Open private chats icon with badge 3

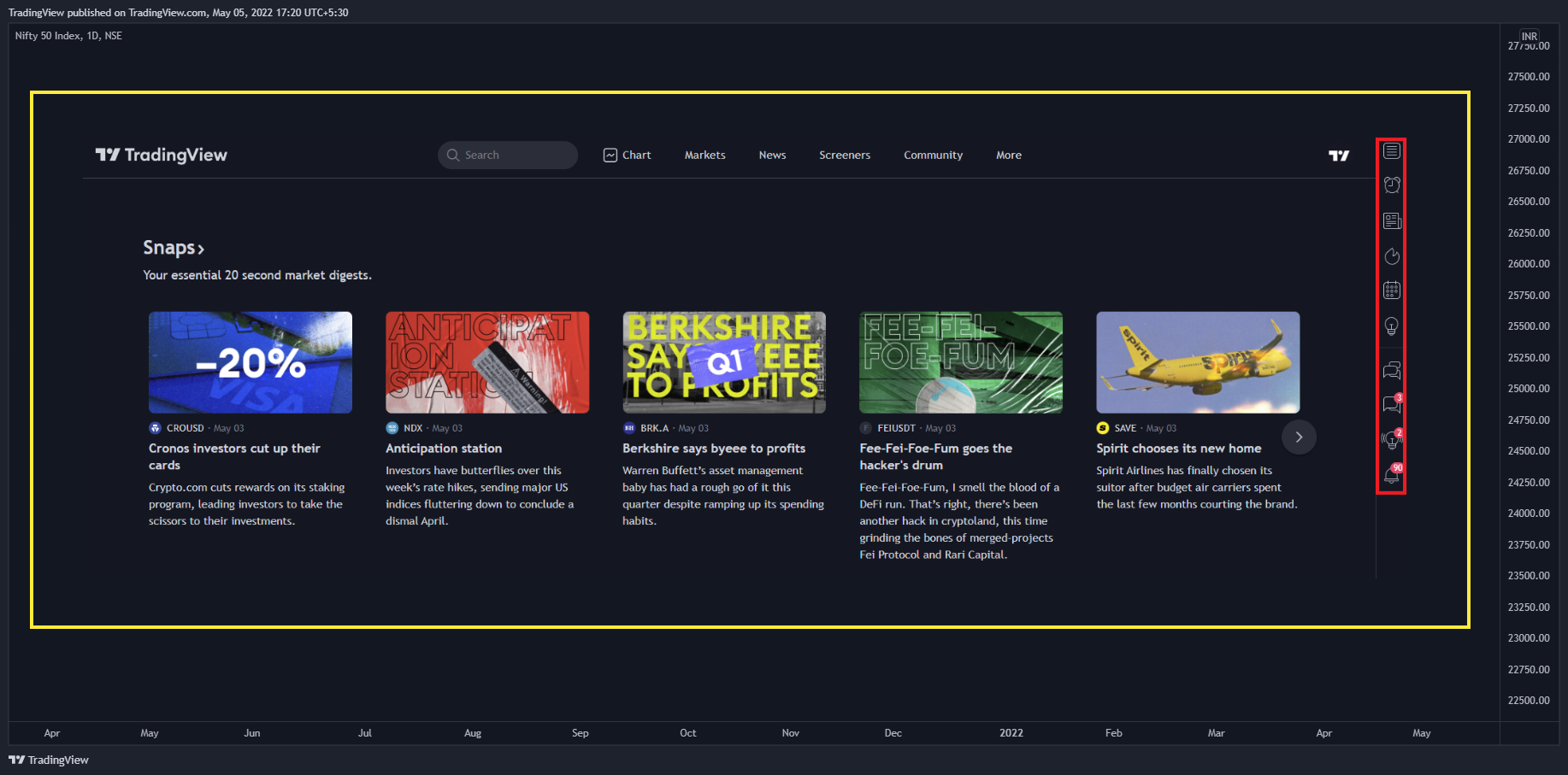pos(1392,404)
